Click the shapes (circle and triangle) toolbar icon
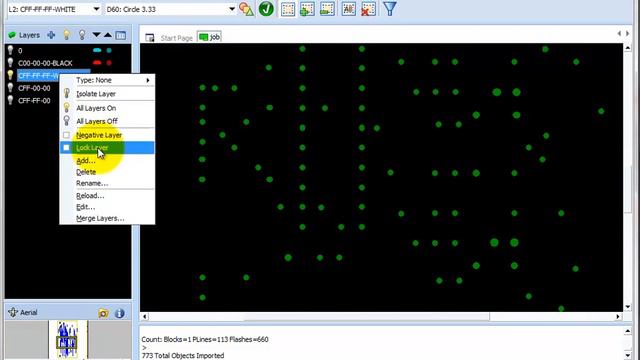The height and width of the screenshot is (360, 640). point(246,9)
